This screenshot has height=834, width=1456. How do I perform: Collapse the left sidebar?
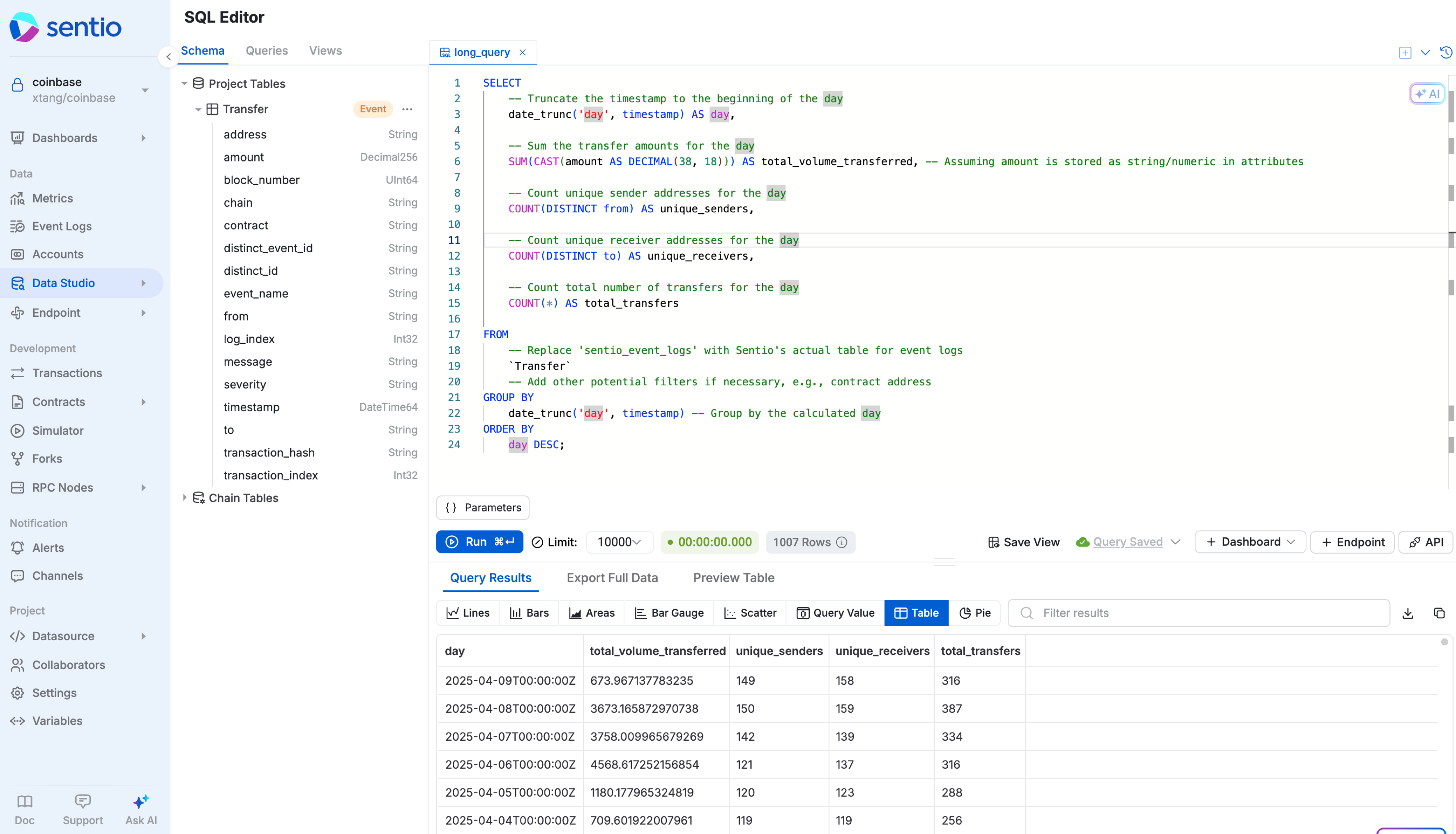tap(168, 57)
